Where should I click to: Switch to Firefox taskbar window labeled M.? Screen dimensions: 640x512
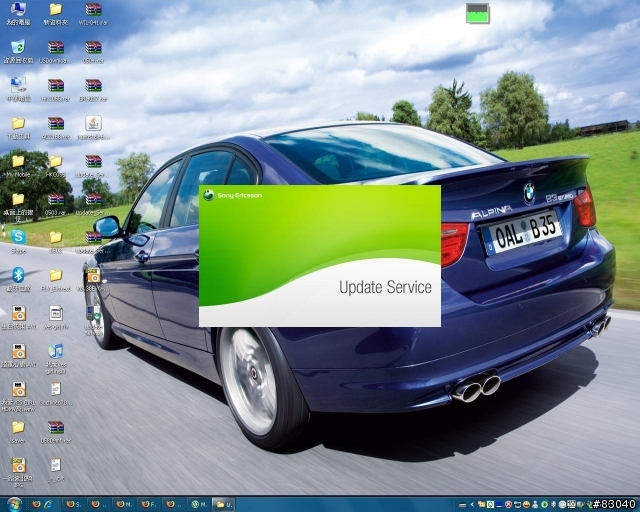pyautogui.click(x=124, y=504)
